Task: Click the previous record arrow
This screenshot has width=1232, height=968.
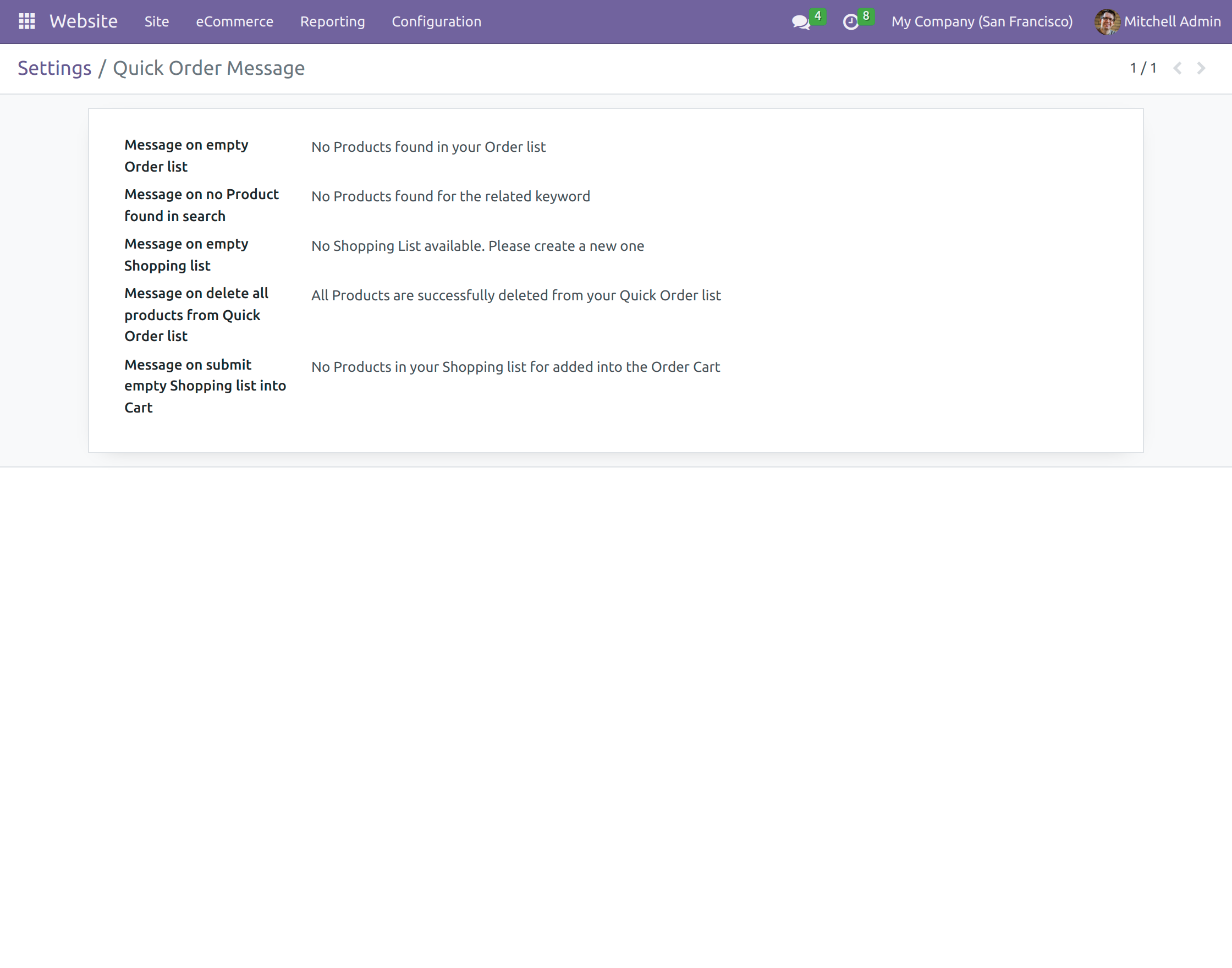Action: (1178, 68)
